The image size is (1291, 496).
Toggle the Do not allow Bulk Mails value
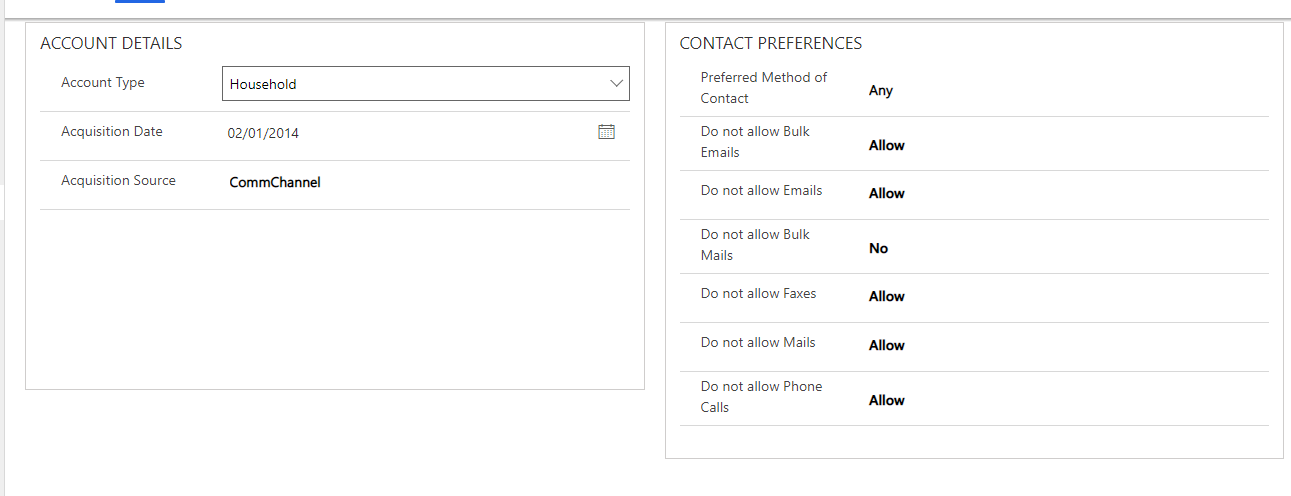tap(878, 248)
